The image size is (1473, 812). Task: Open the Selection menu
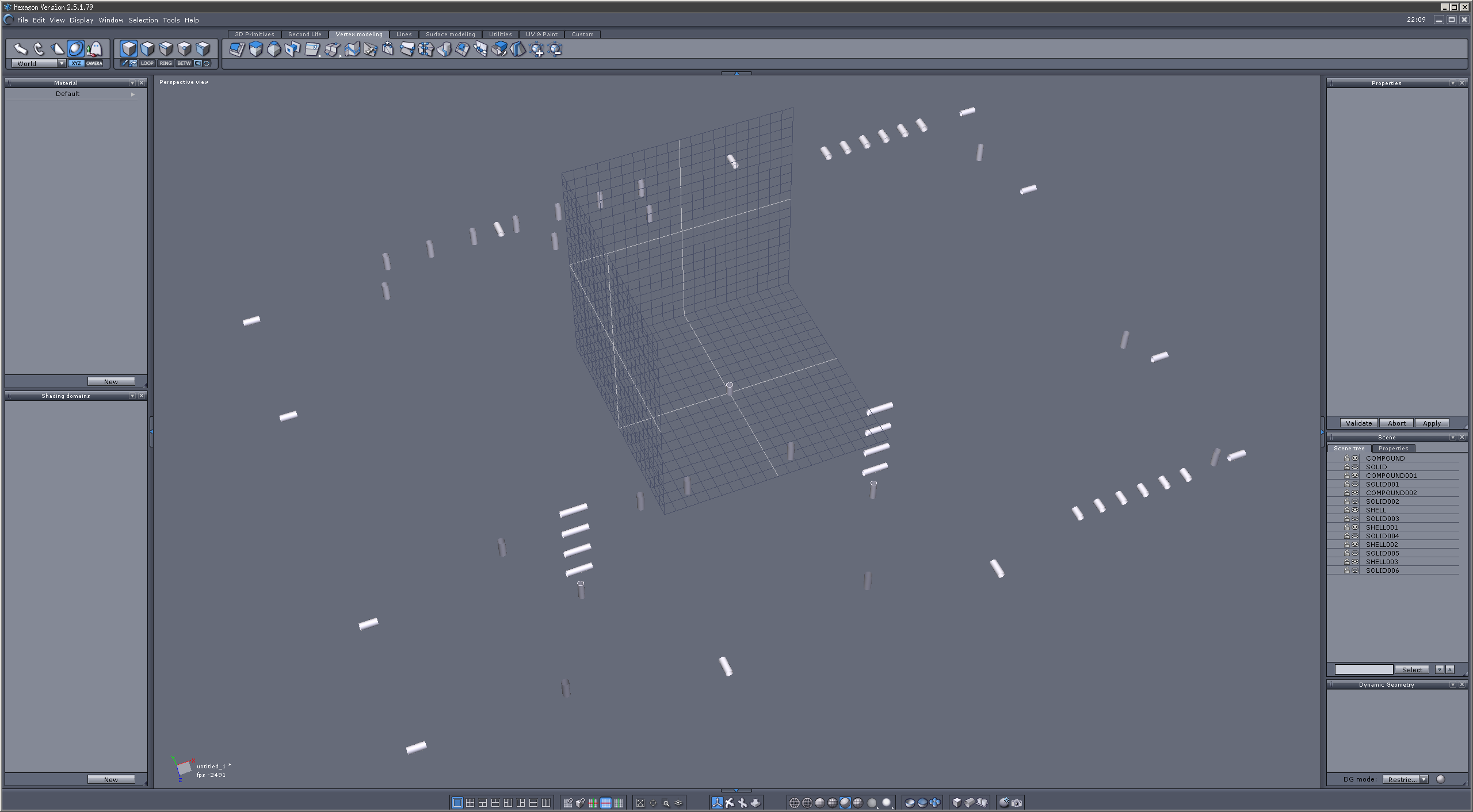(x=143, y=20)
